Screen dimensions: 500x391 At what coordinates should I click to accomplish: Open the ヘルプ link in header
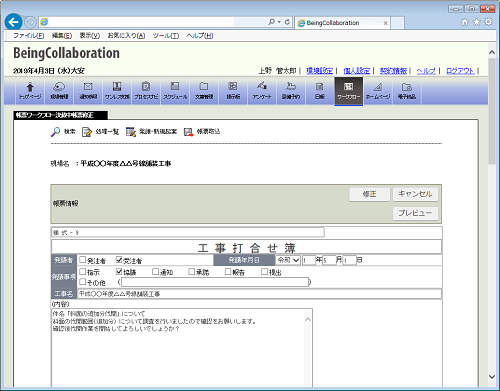tap(426, 71)
